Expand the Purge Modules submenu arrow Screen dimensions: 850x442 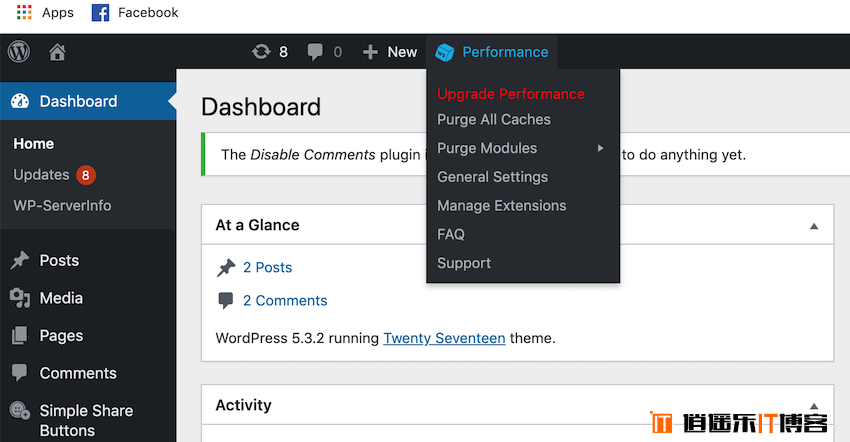[600, 148]
